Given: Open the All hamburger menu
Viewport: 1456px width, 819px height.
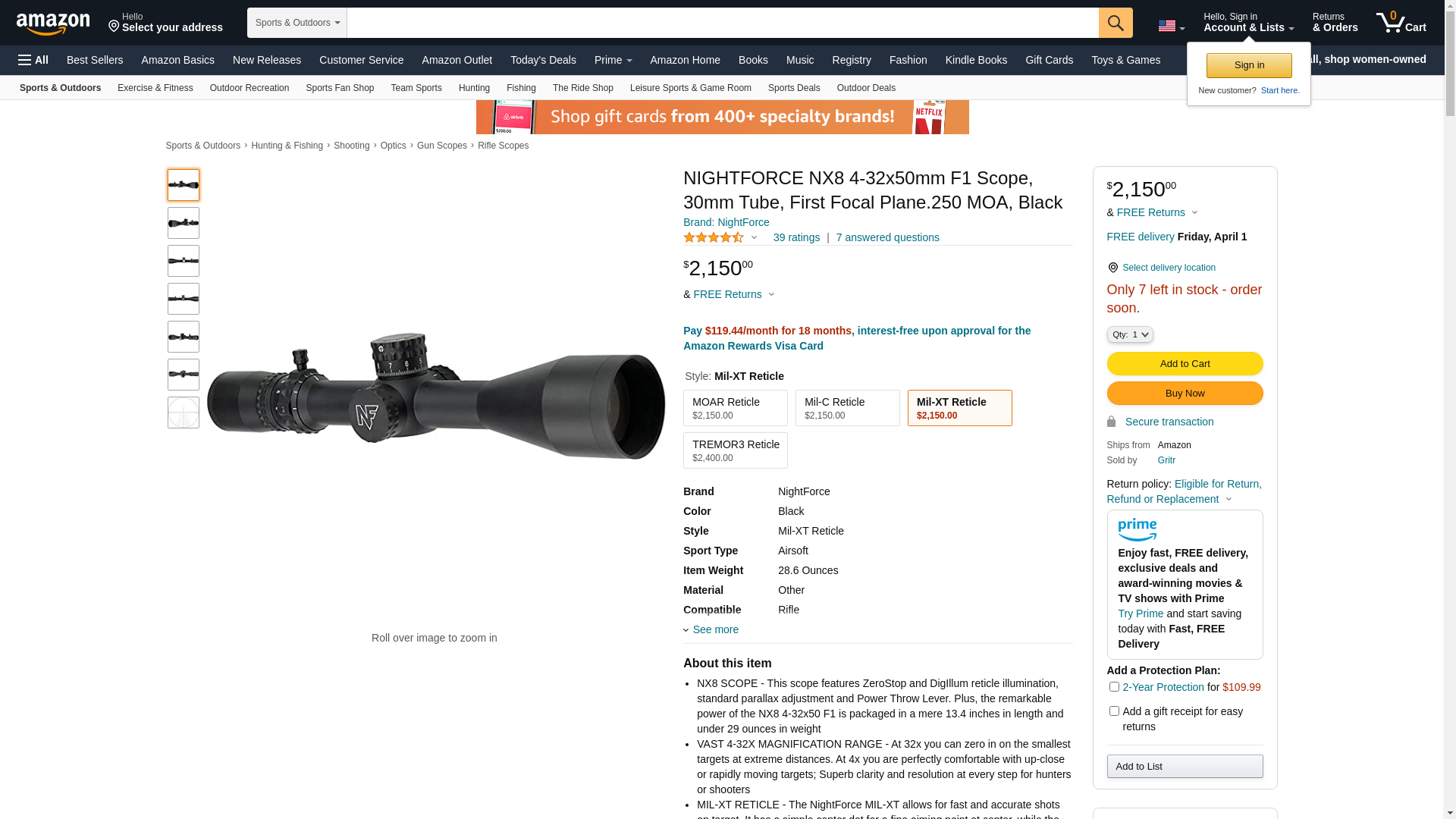Looking at the screenshot, I should tap(33, 60).
